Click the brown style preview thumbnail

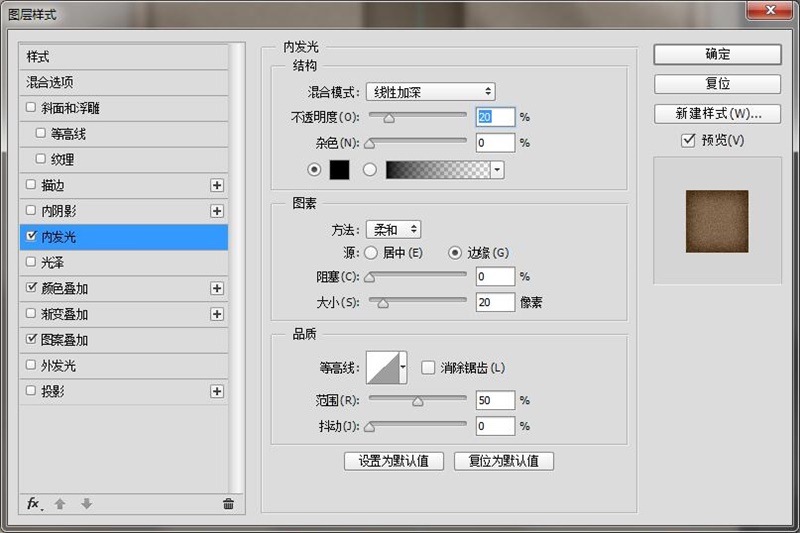coord(717,221)
